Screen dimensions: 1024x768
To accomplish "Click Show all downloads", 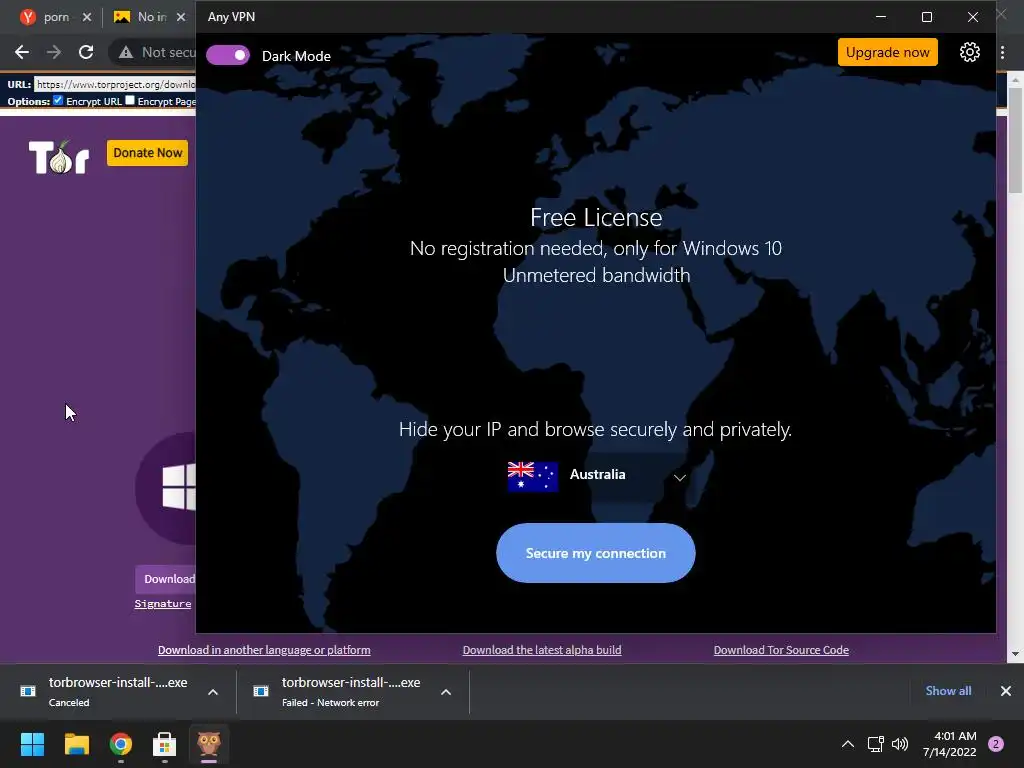I will click(x=948, y=690).
